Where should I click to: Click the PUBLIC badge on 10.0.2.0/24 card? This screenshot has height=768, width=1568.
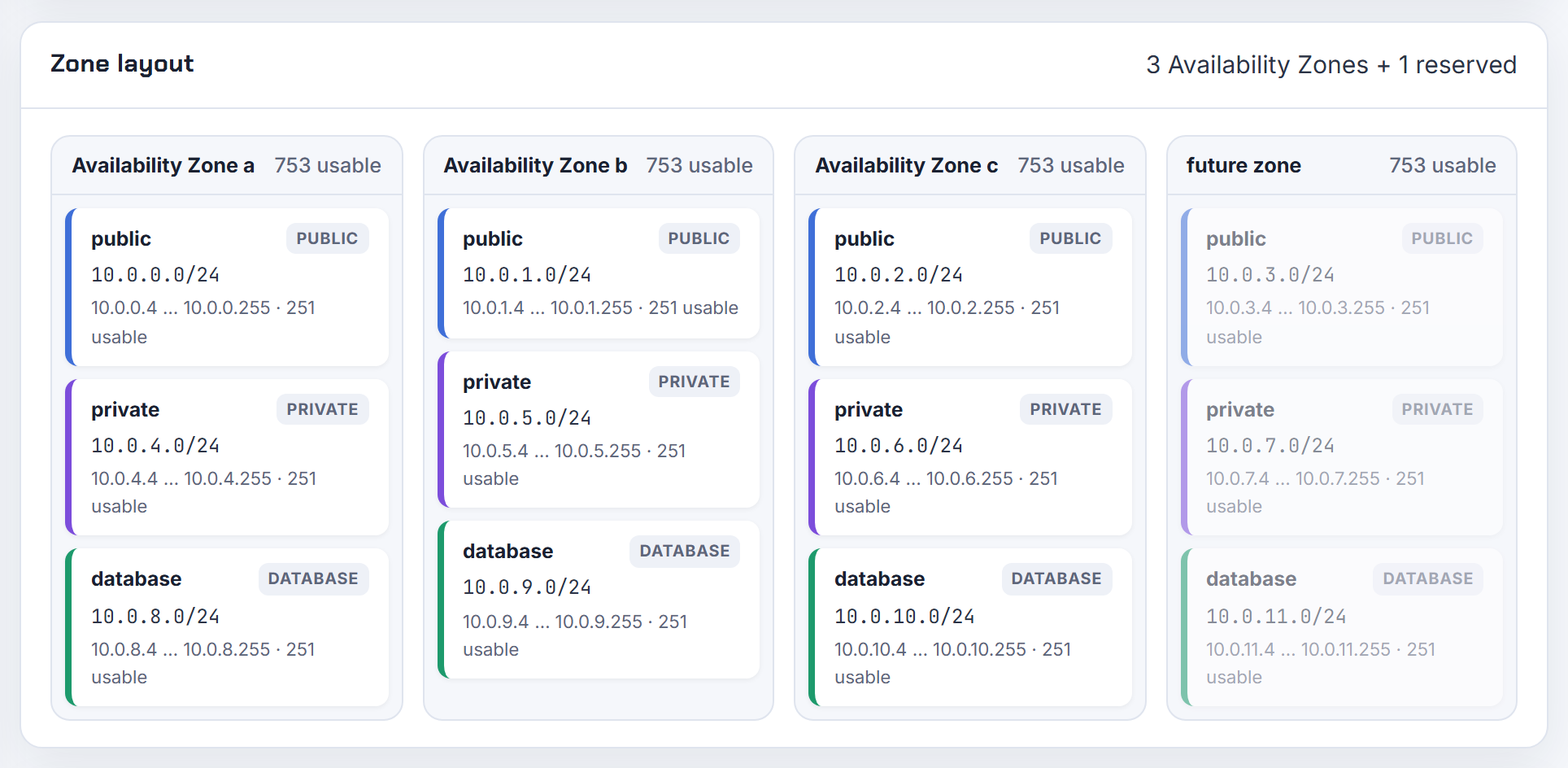tap(1070, 238)
